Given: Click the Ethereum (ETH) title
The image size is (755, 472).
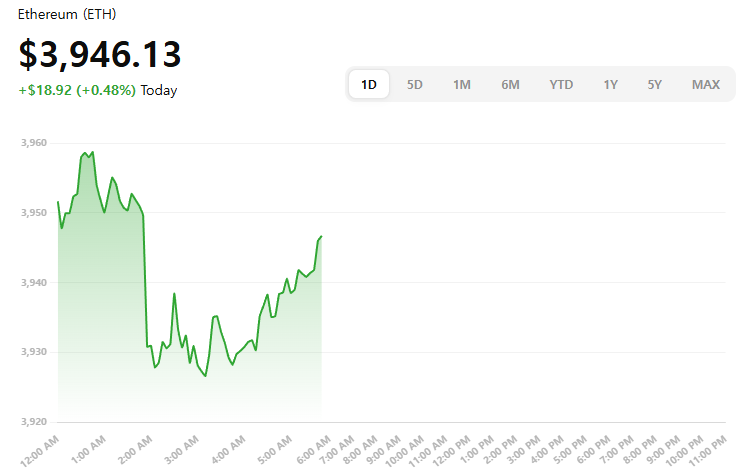Looking at the screenshot, I should click(x=66, y=15).
